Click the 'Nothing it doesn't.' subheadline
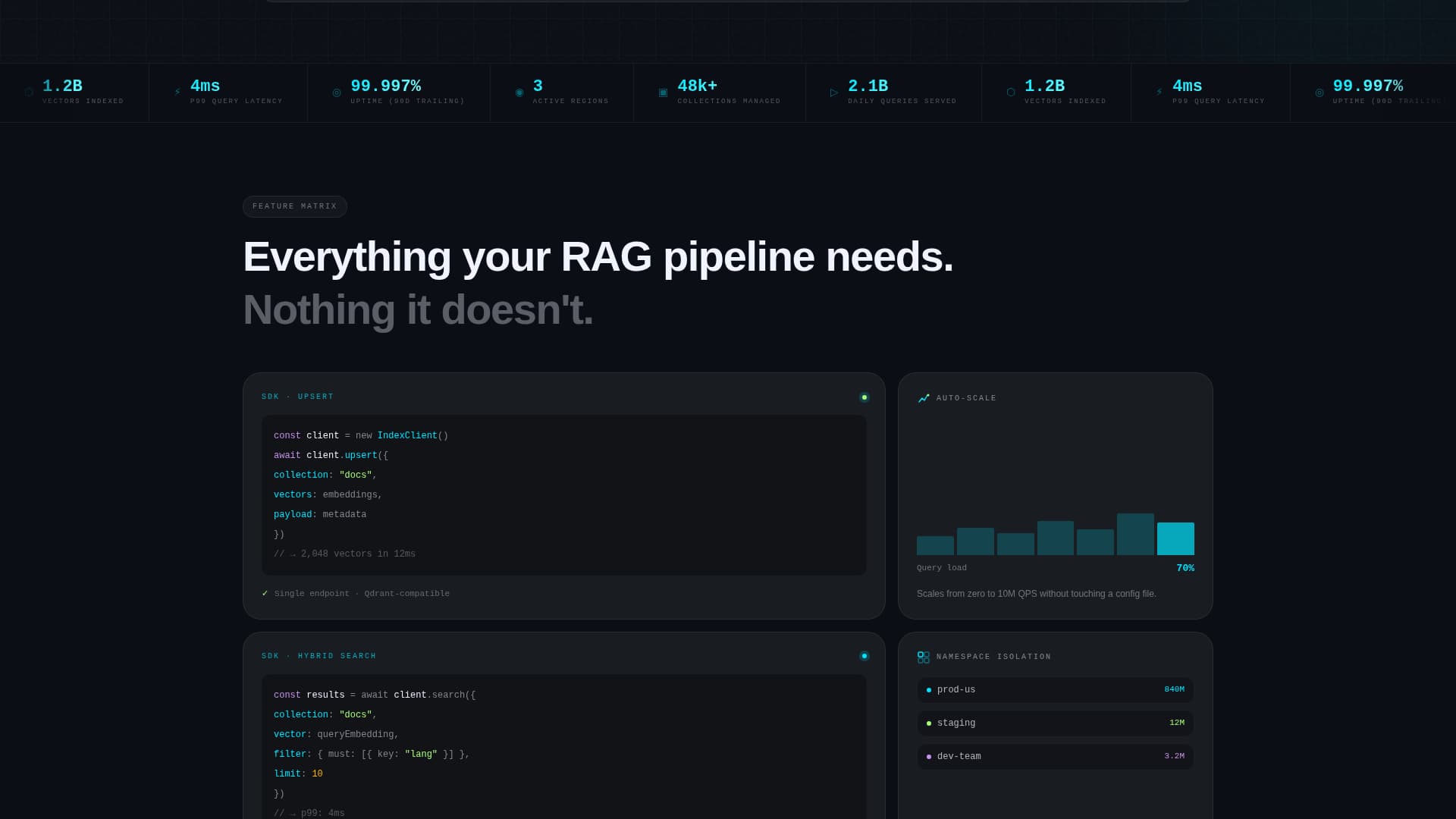This screenshot has width=1456, height=819. [418, 310]
